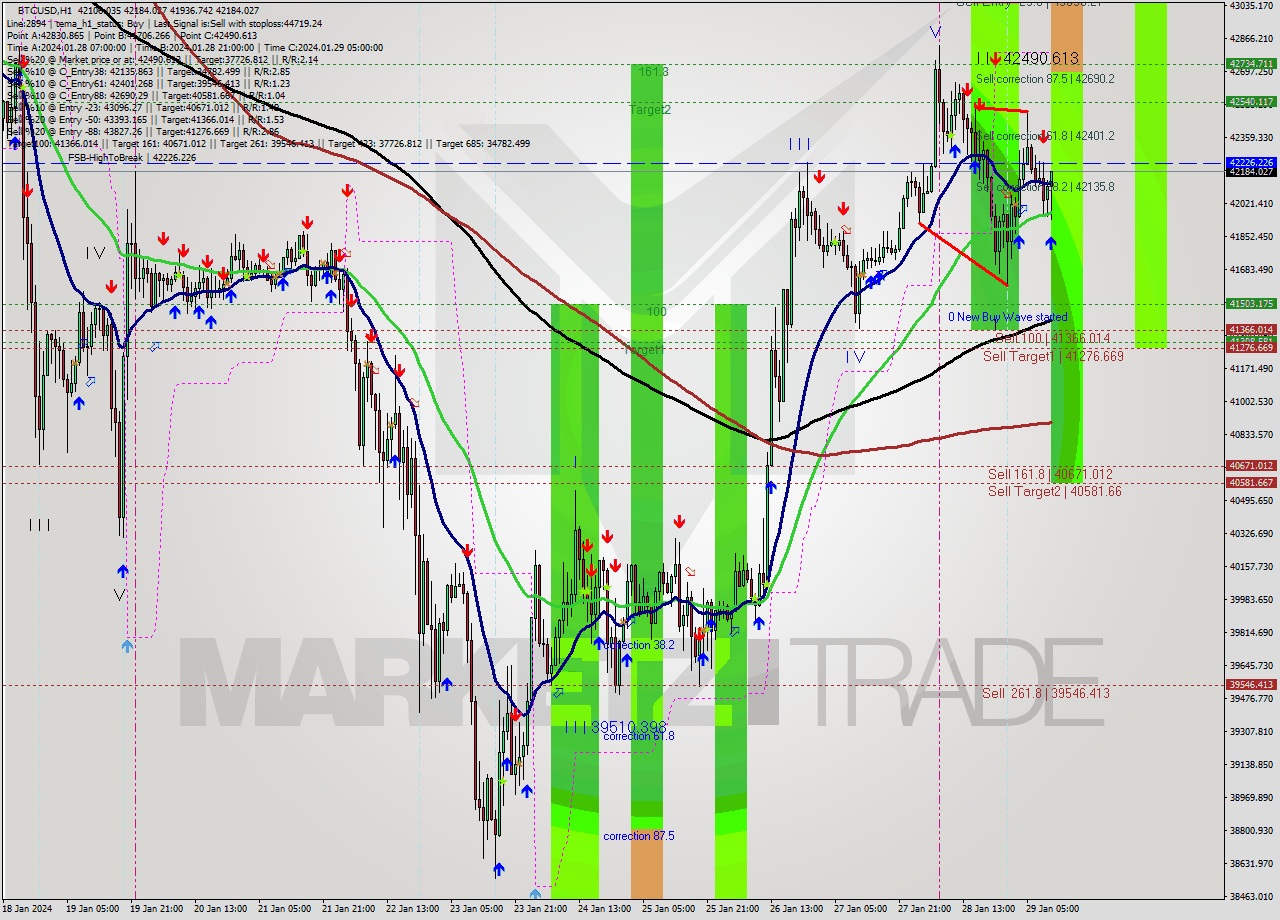Click the 41002.530 price axis value
This screenshot has height=920, width=1280.
(1250, 401)
